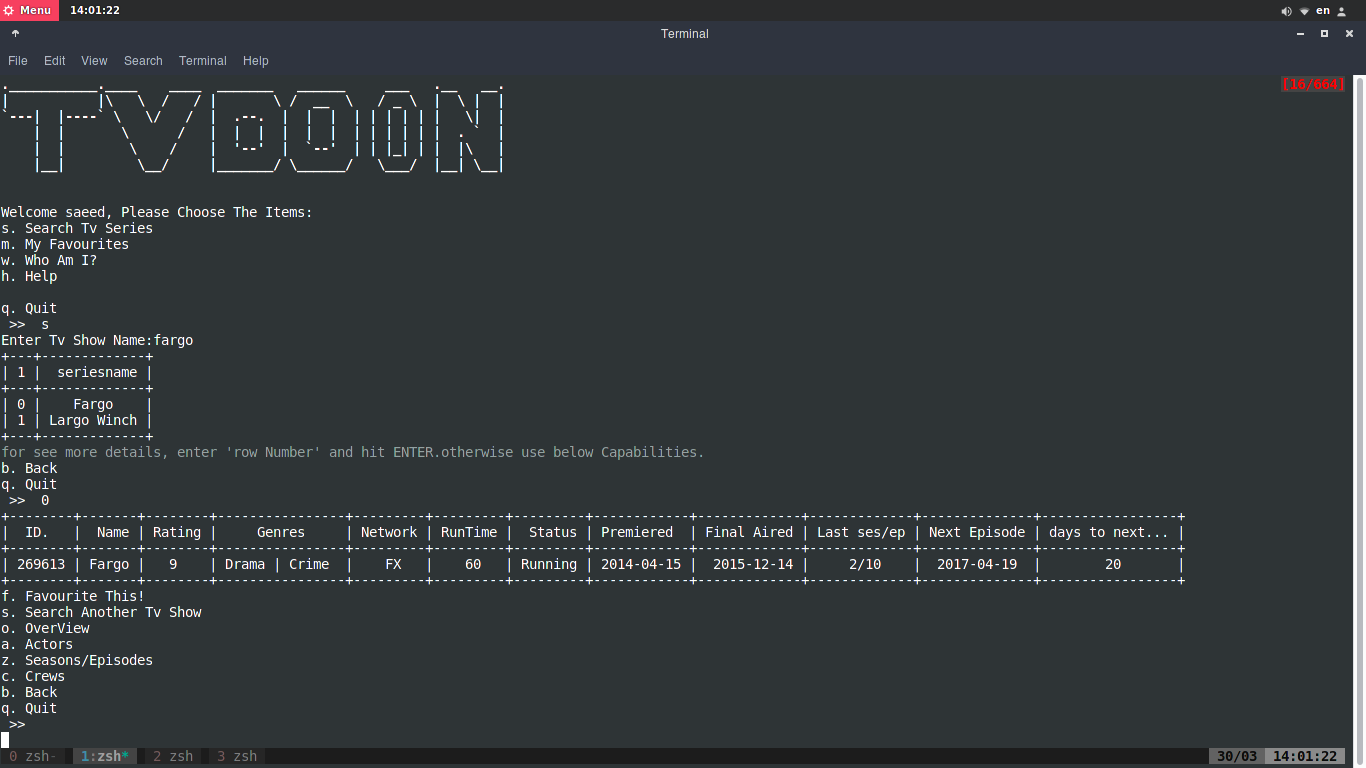
Task: Close the Terminal window
Action: pyautogui.click(x=1349, y=33)
